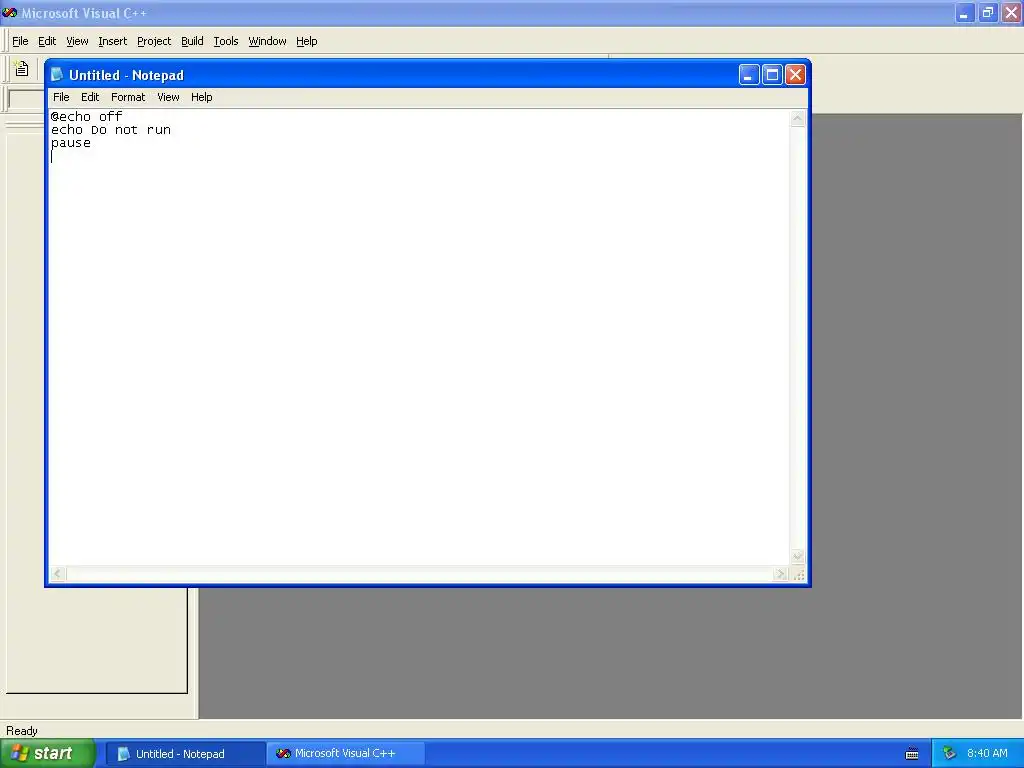The image size is (1024, 768).
Task: Open Notepad's File menu
Action: click(x=61, y=97)
